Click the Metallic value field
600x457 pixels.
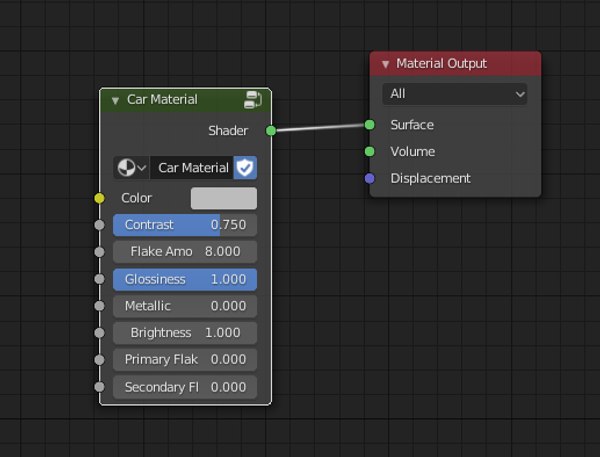[185, 306]
